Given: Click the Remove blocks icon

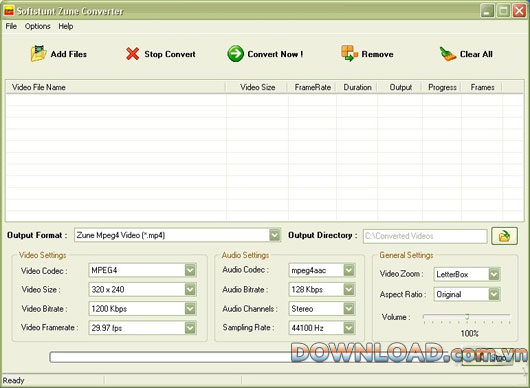Looking at the screenshot, I should pyautogui.click(x=349, y=53).
